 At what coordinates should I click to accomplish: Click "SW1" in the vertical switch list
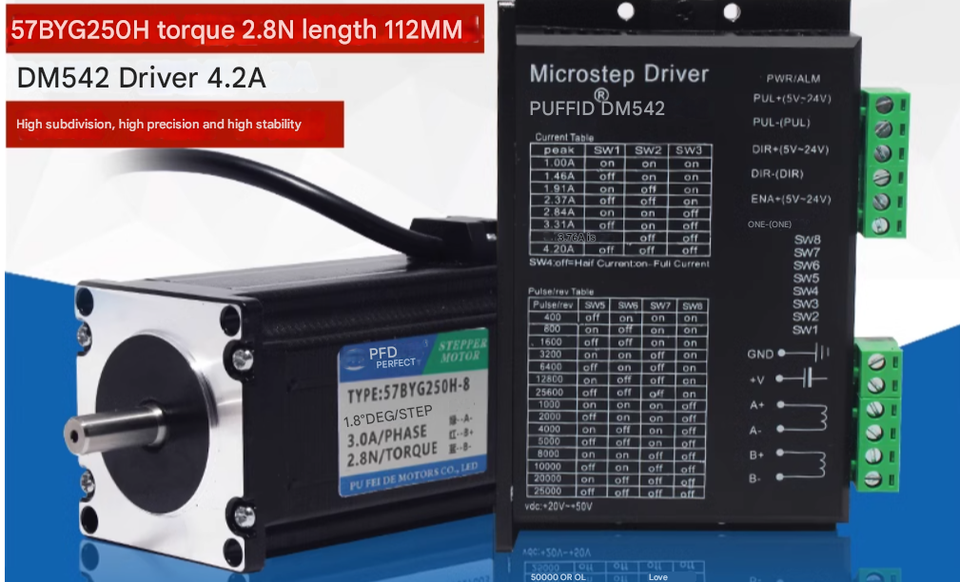point(806,330)
